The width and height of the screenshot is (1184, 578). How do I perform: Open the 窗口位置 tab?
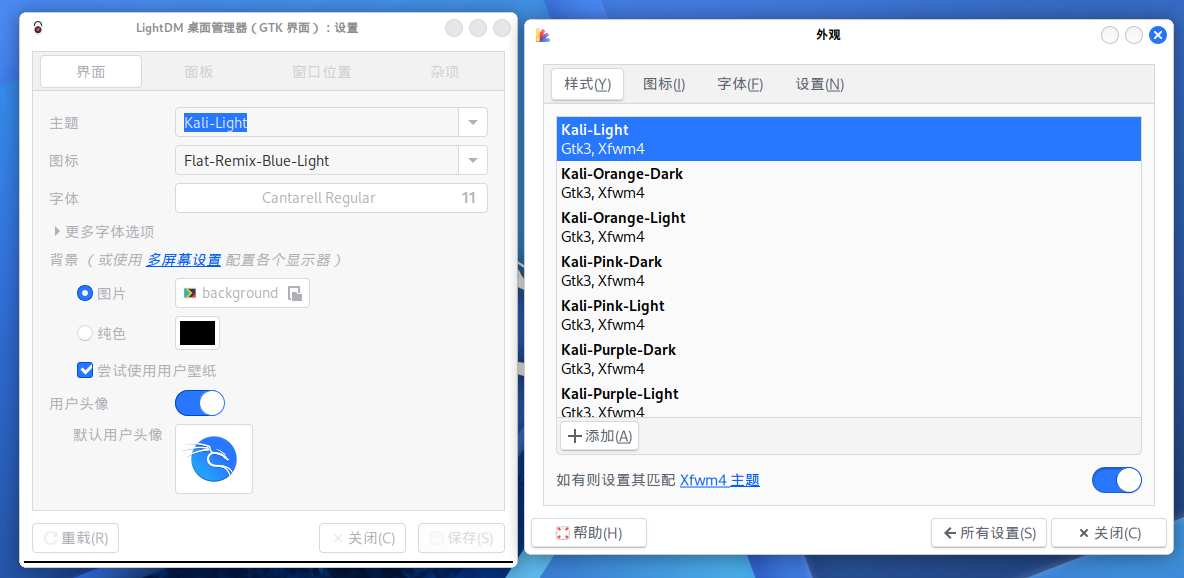point(321,72)
